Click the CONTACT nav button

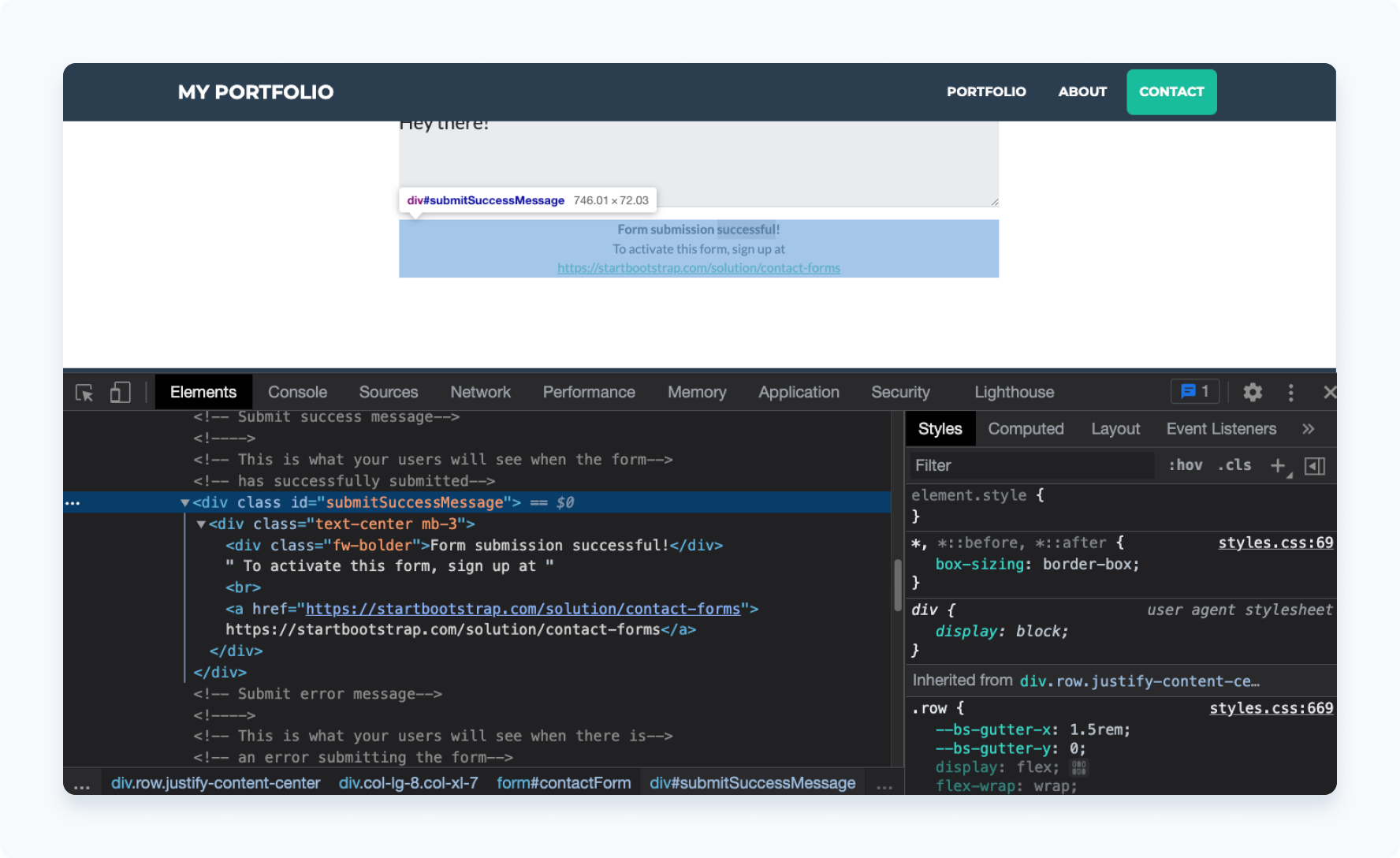(x=1171, y=91)
